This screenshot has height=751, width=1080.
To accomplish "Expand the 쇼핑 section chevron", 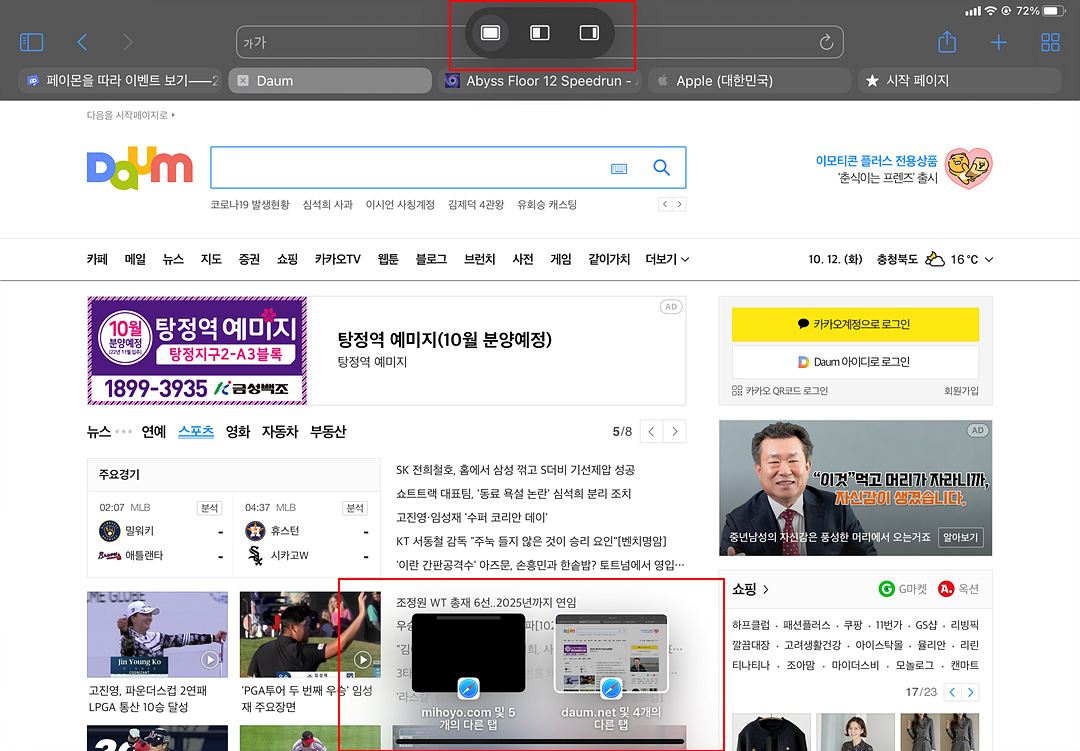I will coord(766,589).
